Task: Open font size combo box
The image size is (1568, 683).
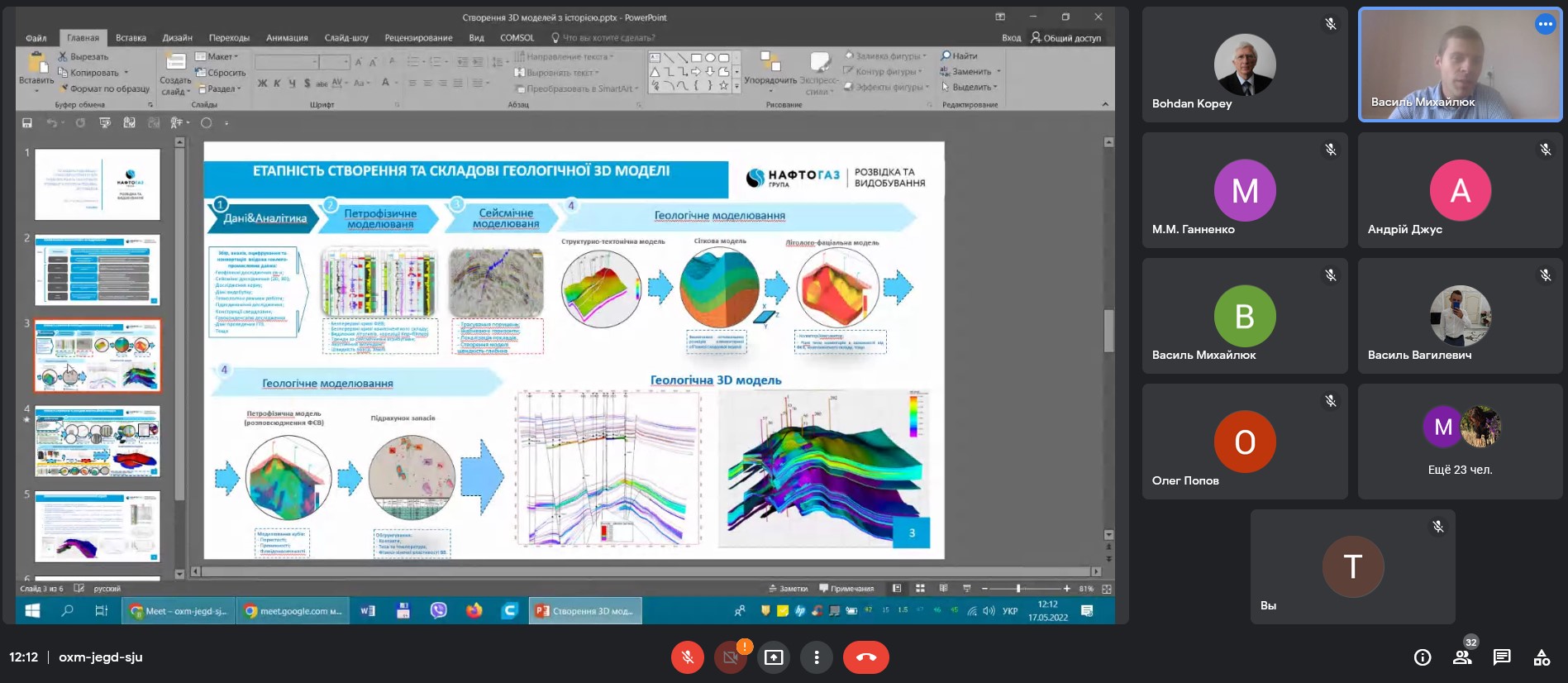Action: (335, 62)
